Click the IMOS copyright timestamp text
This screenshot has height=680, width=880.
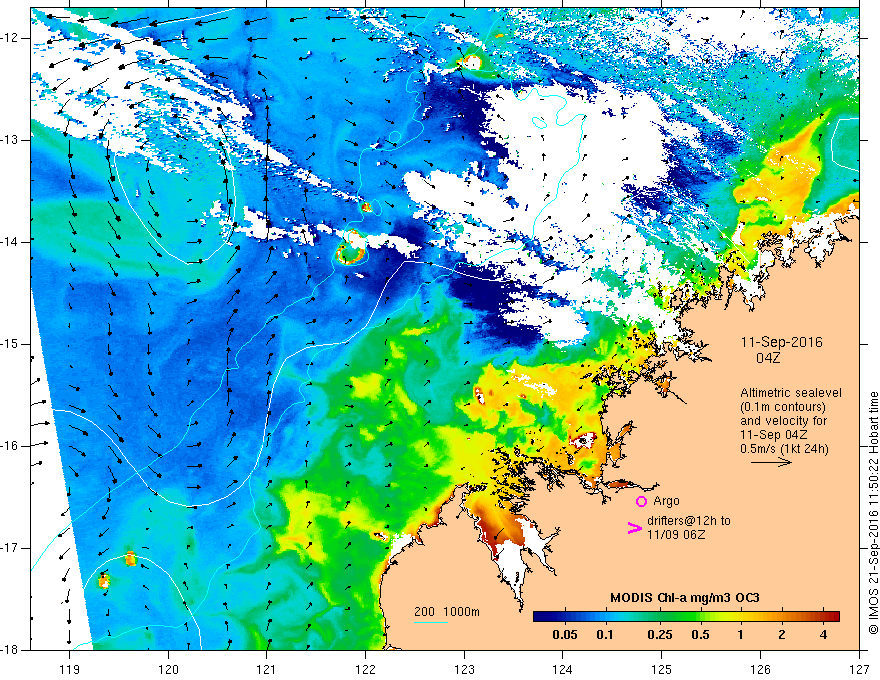[873, 513]
